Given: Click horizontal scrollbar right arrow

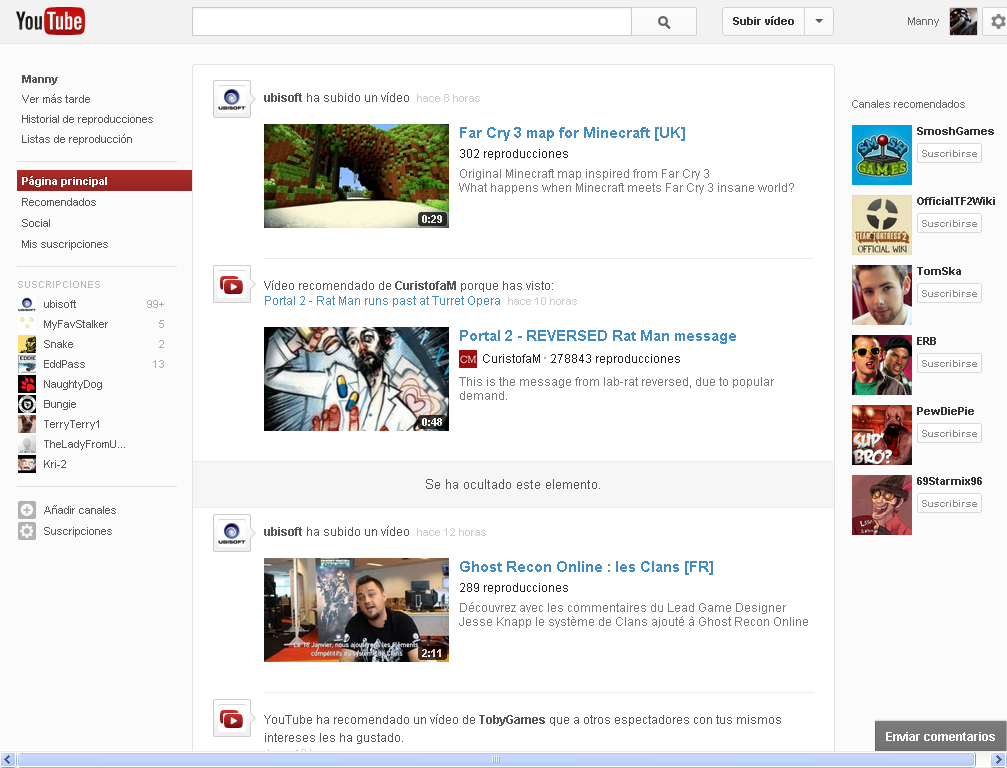Looking at the screenshot, I should (x=999, y=760).
